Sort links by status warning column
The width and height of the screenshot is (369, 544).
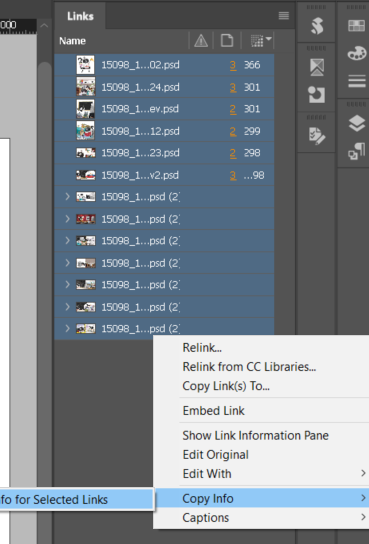click(201, 41)
